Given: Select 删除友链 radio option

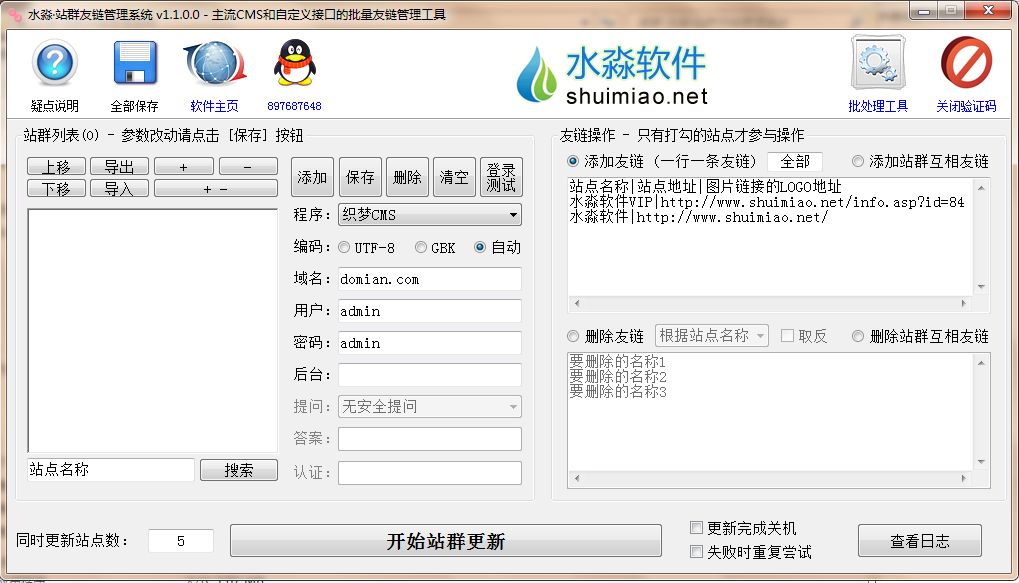Looking at the screenshot, I should tap(573, 336).
